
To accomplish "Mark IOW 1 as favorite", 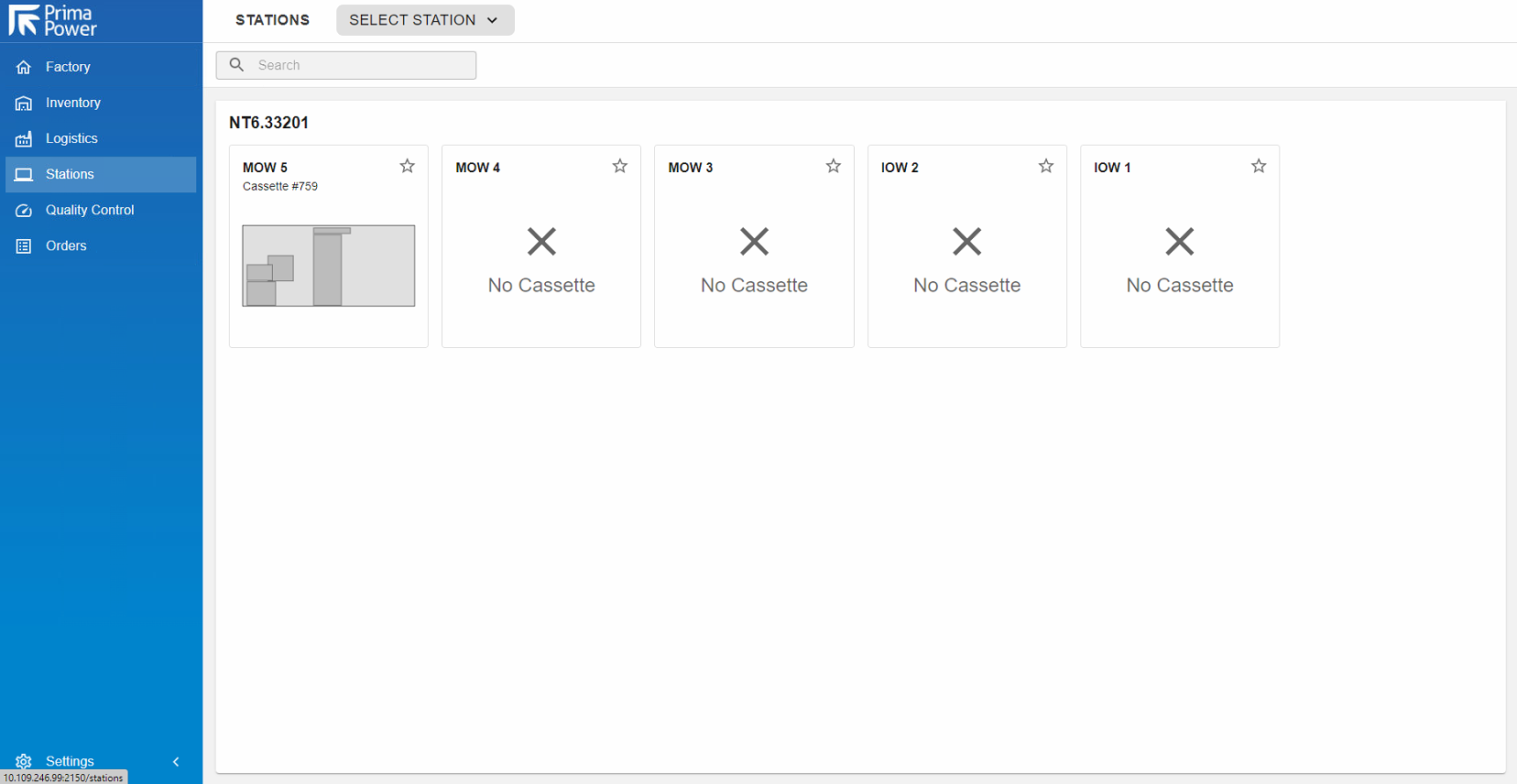I will [x=1259, y=166].
